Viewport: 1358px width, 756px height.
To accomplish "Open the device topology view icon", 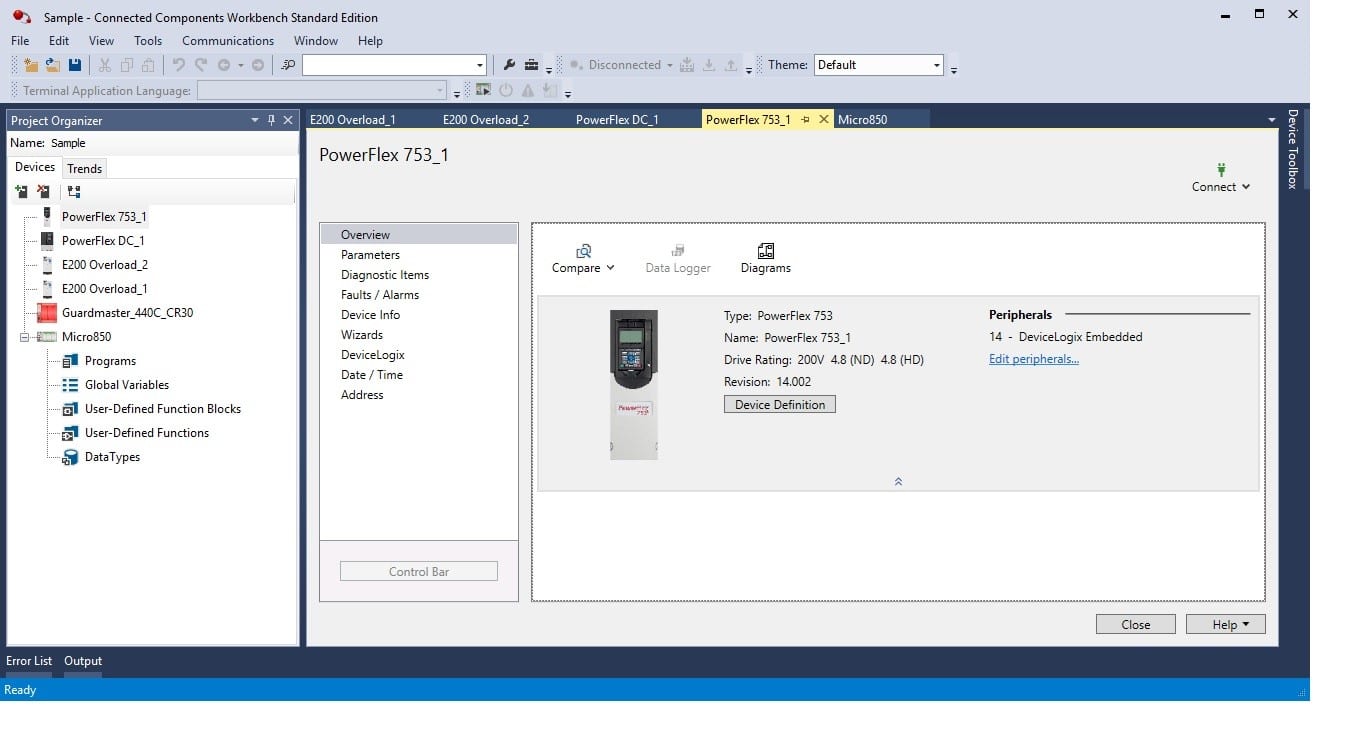I will [72, 191].
